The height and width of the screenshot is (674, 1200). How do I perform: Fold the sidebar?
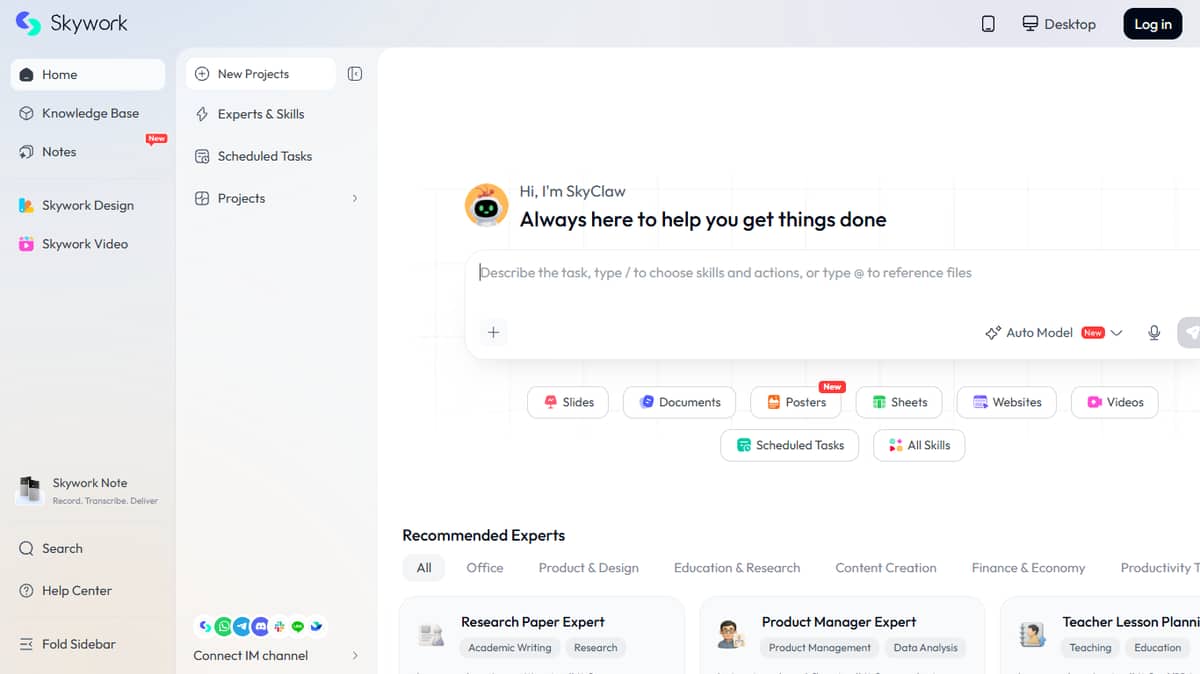(x=88, y=644)
